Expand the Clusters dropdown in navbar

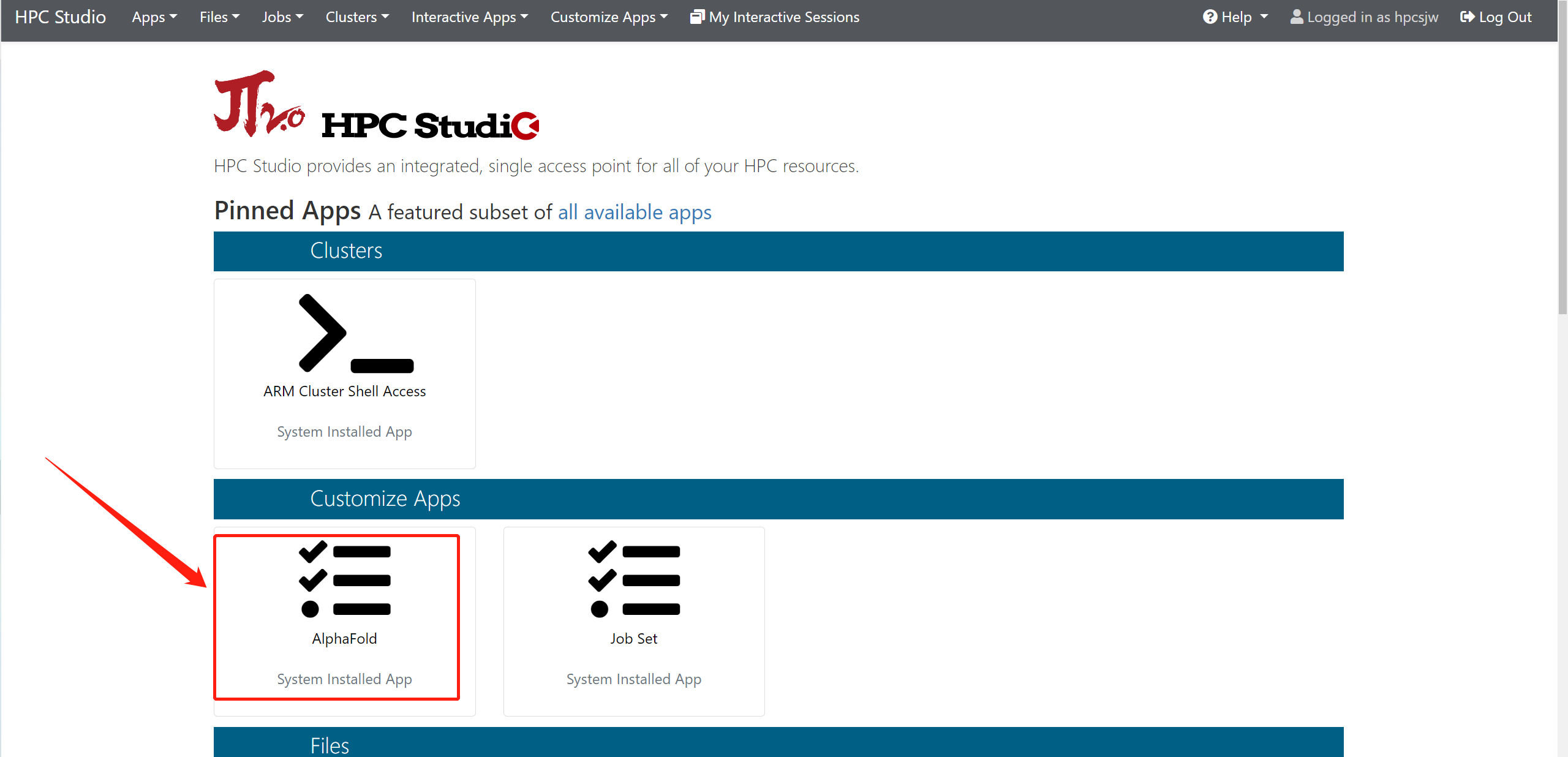coord(357,17)
